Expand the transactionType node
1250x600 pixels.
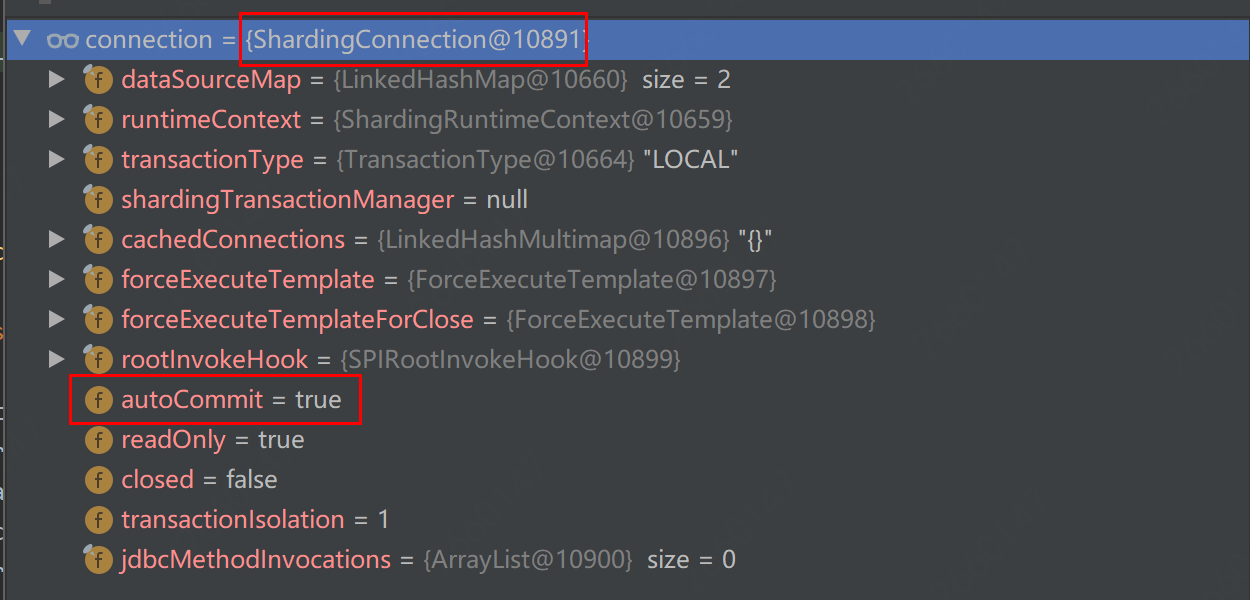[x=57, y=160]
